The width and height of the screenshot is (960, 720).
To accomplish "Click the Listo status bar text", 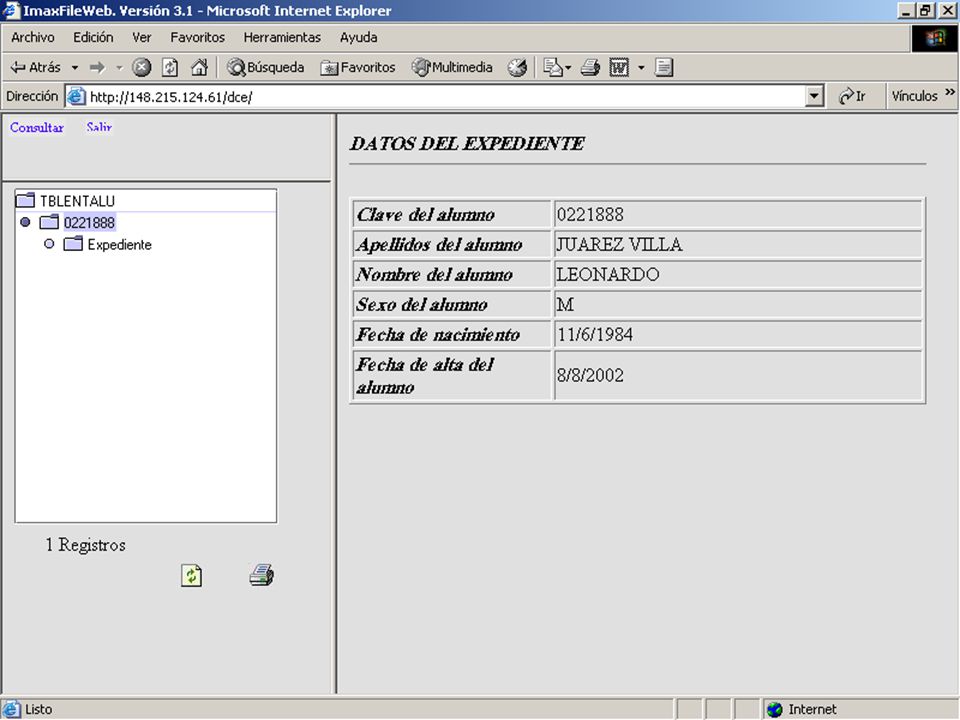I will tap(39, 710).
